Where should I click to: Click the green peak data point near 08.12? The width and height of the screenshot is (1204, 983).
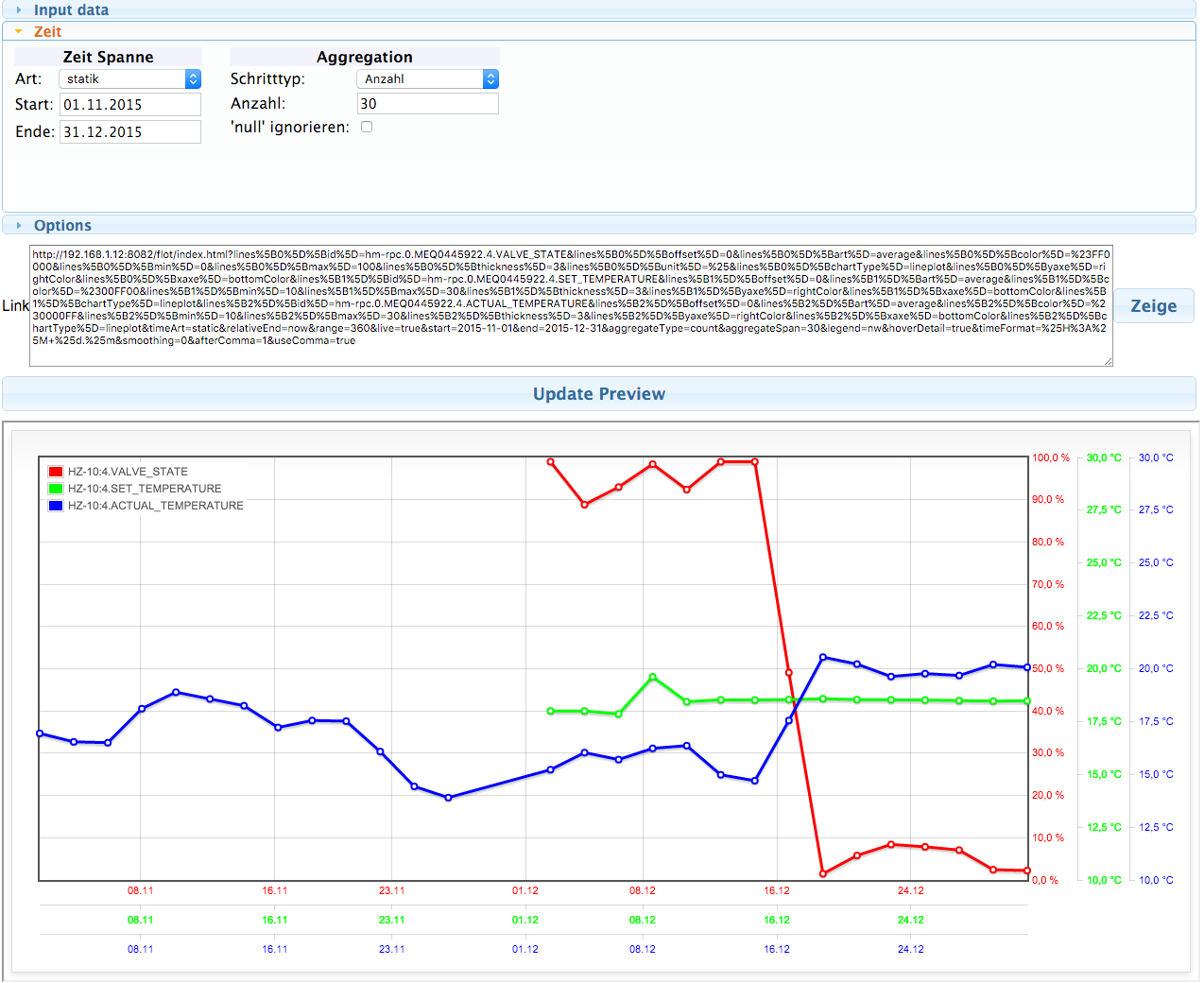pos(653,677)
